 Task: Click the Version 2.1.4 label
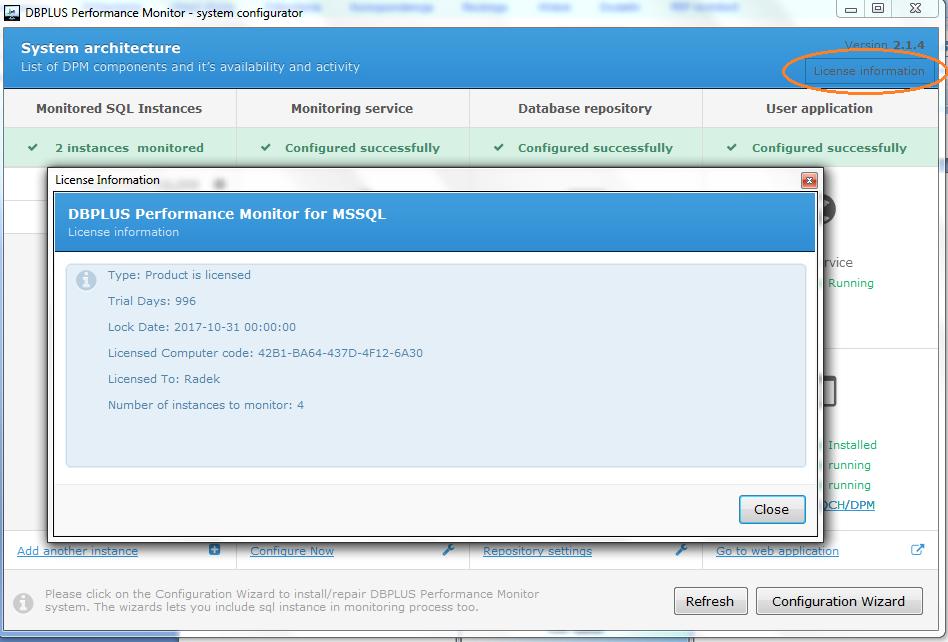pos(884,45)
